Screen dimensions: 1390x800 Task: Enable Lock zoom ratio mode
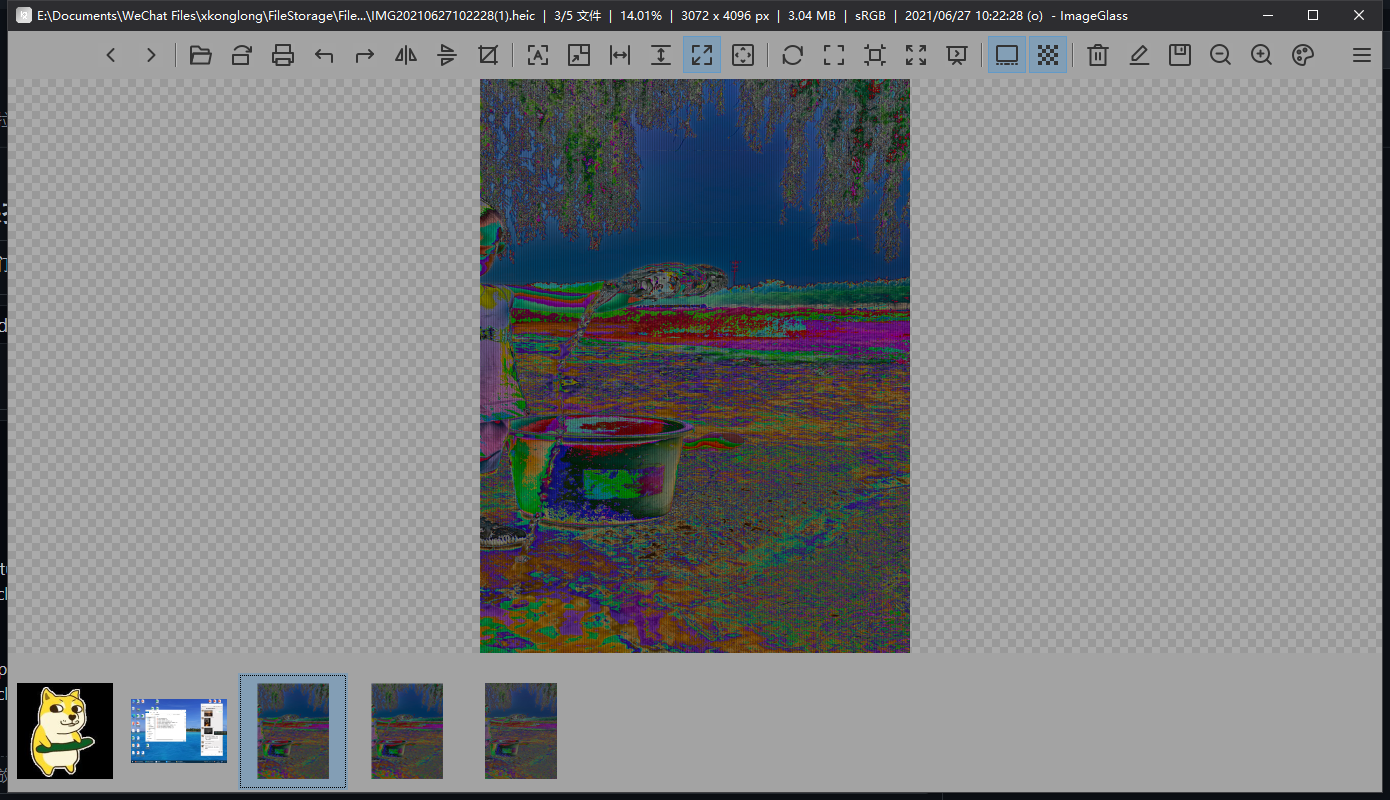(x=579, y=55)
